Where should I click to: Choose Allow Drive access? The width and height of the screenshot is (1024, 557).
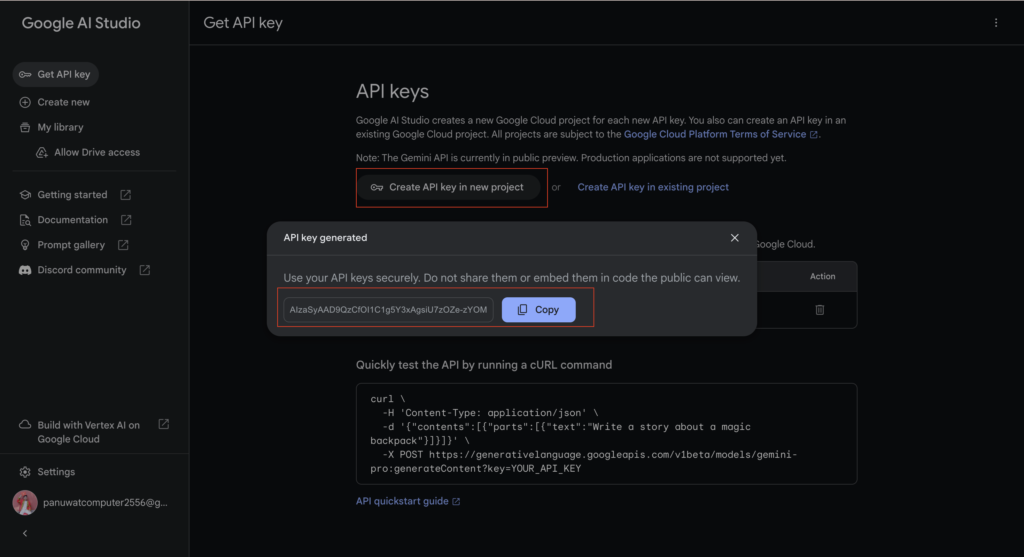tap(97, 152)
